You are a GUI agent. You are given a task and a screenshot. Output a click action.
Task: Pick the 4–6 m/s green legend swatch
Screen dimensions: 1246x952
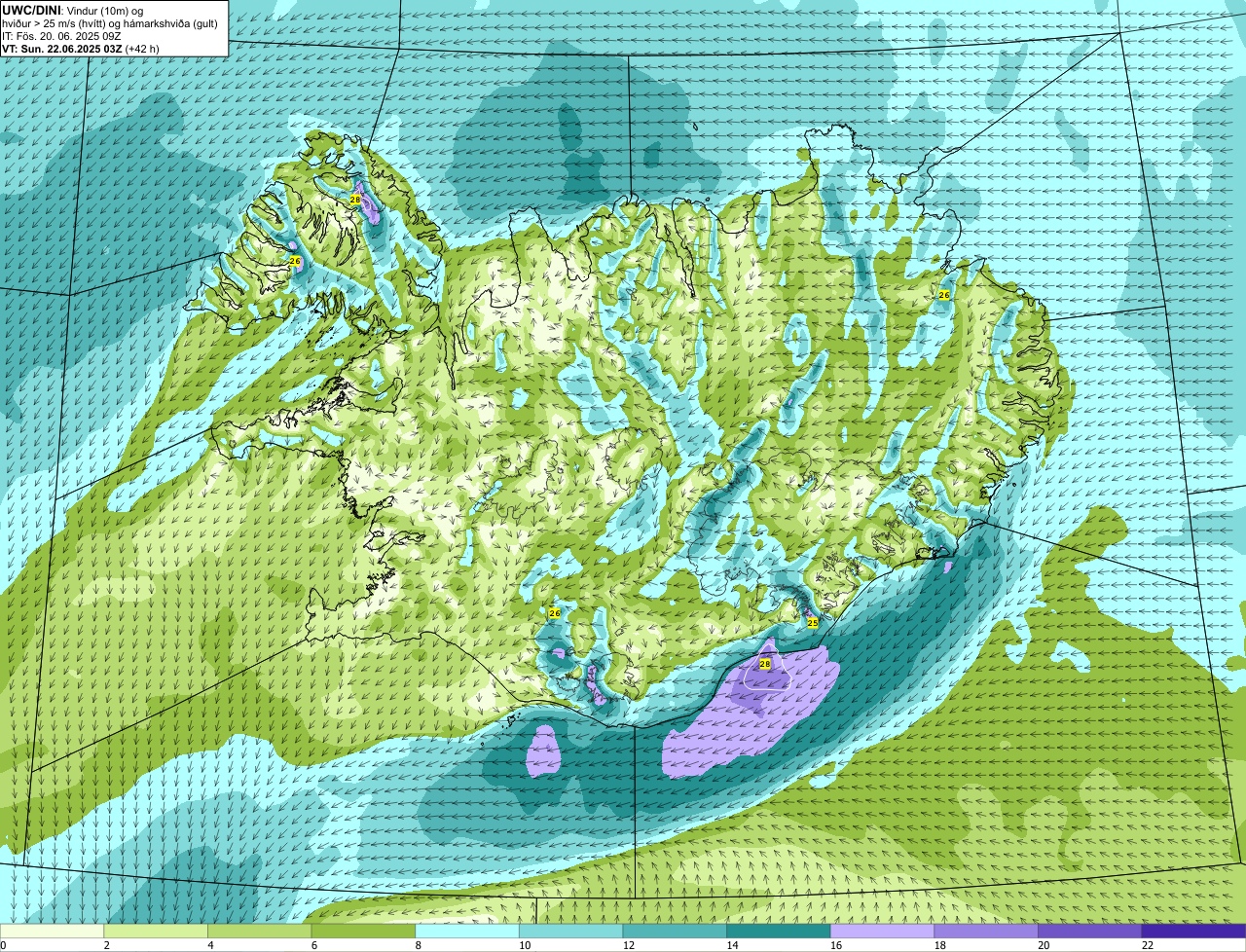pos(259,931)
